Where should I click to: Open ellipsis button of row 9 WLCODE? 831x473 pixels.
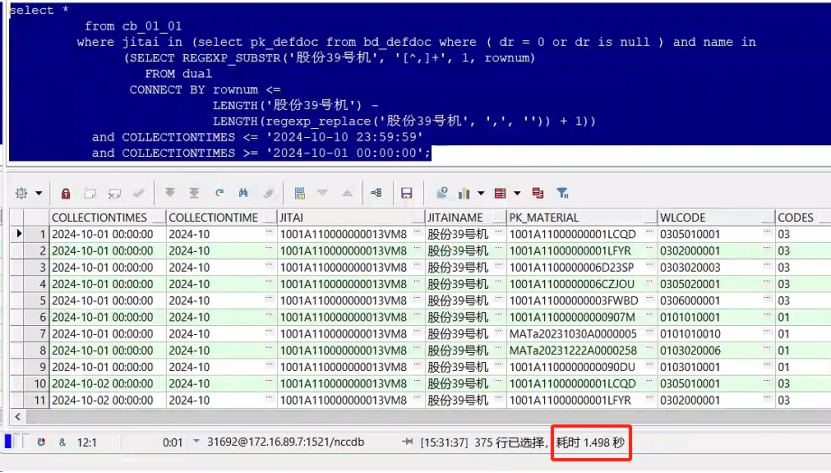tap(767, 365)
